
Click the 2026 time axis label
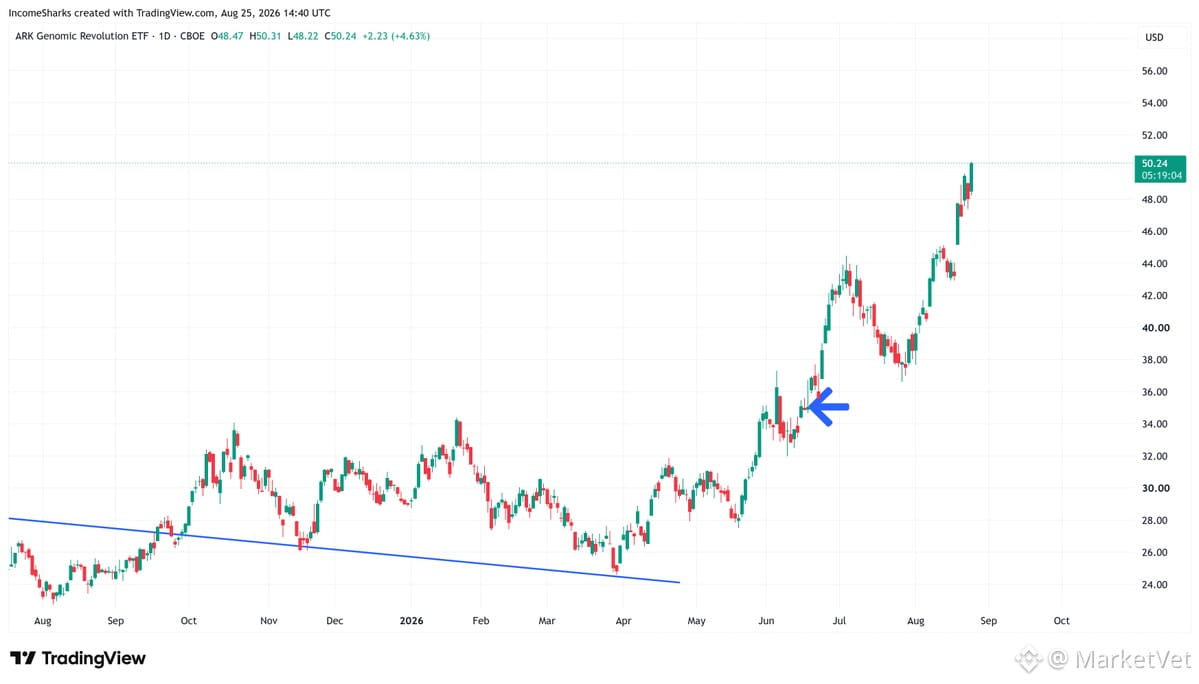[411, 621]
